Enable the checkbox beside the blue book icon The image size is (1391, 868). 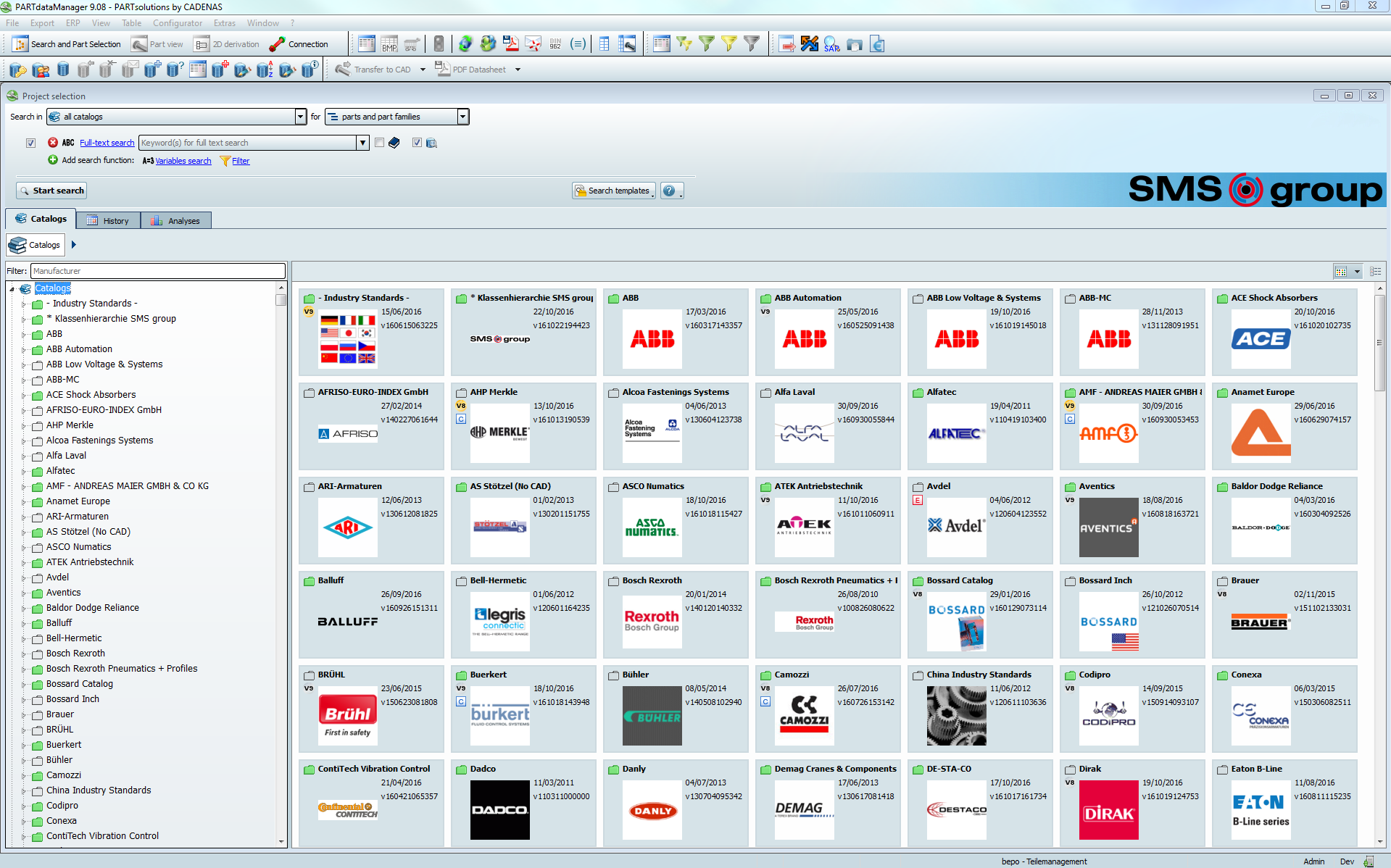[x=379, y=143]
